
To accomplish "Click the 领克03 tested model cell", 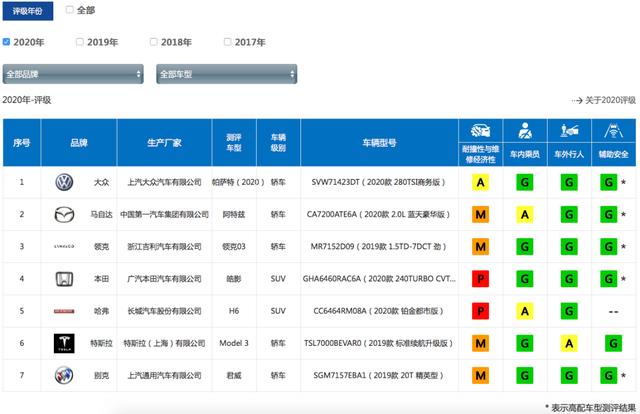I will coord(234,247).
